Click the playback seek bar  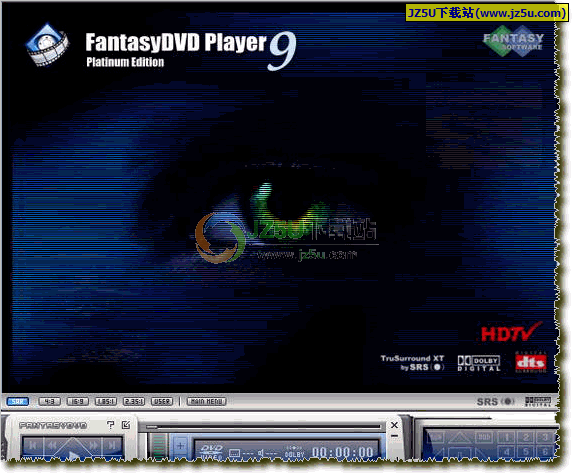pos(263,427)
